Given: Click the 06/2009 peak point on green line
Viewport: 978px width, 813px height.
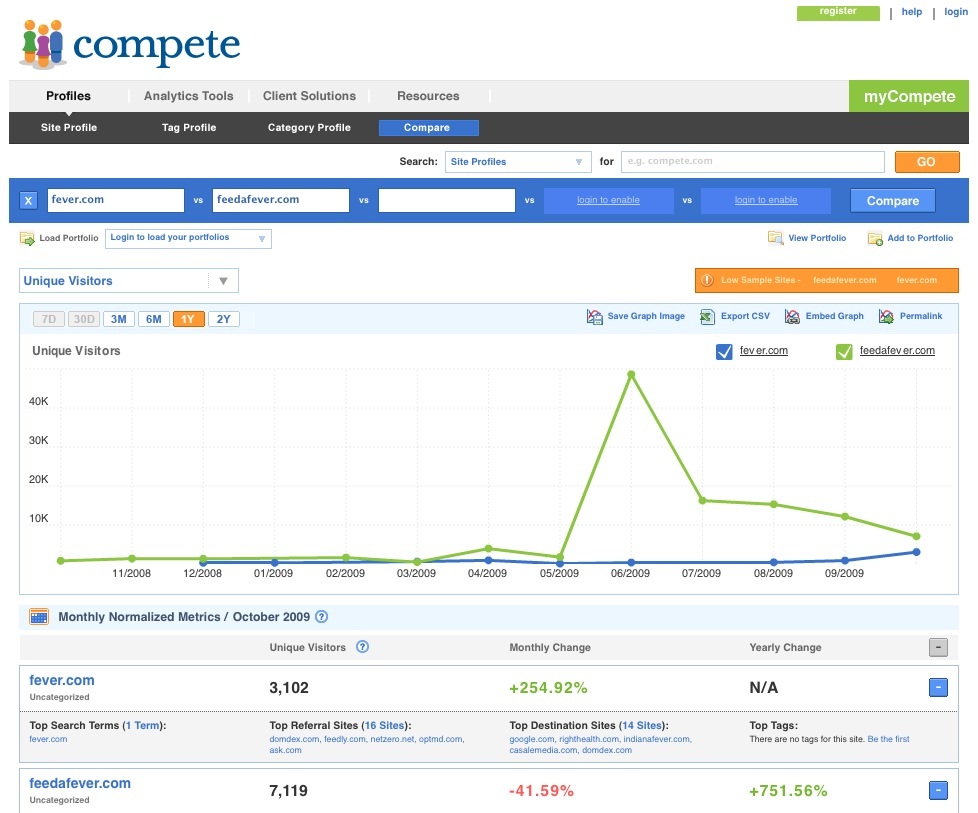Looking at the screenshot, I should pos(631,374).
